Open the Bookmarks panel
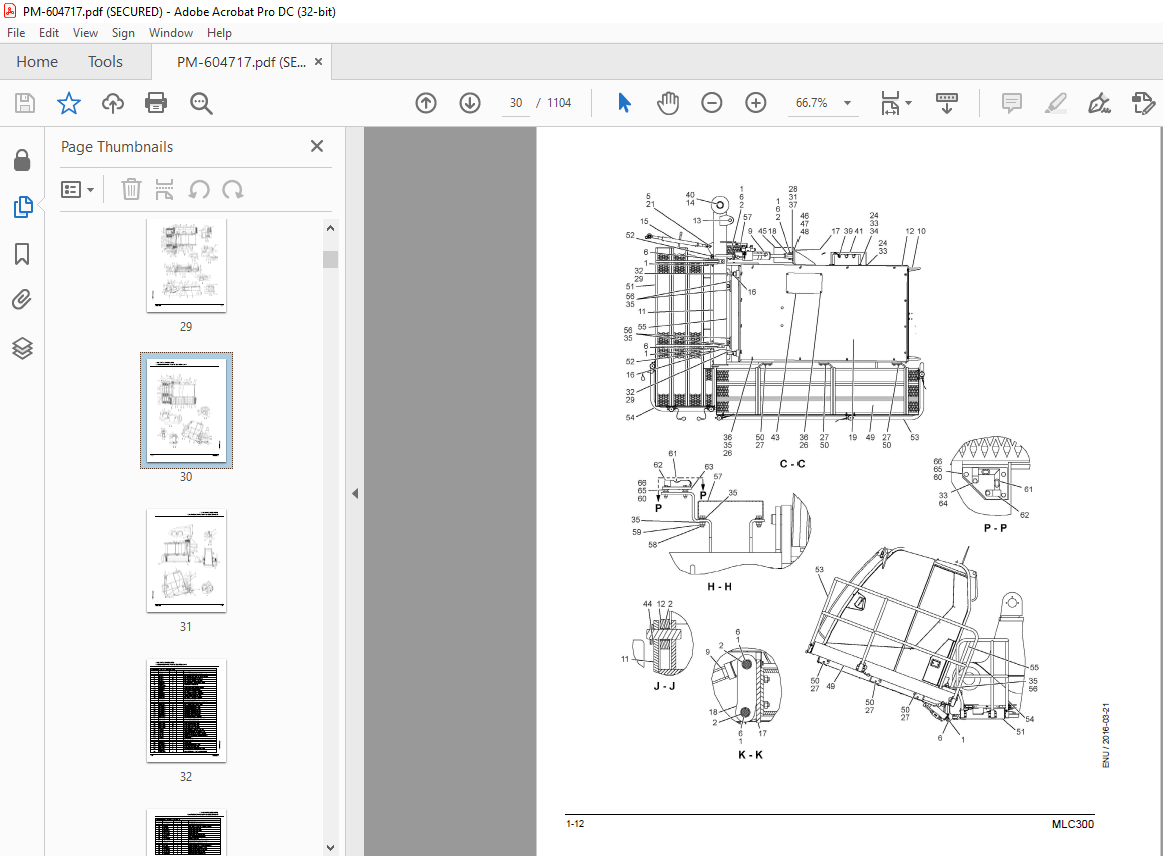The image size is (1163, 856). [x=22, y=254]
